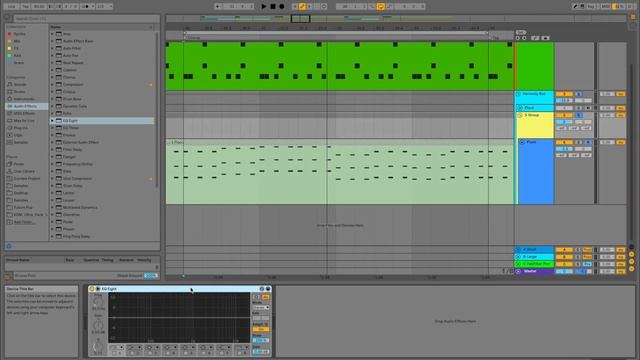Image resolution: width=640 pixels, height=360 pixels.
Task: Toggle the EQ Eight device activator
Action: click(92, 289)
